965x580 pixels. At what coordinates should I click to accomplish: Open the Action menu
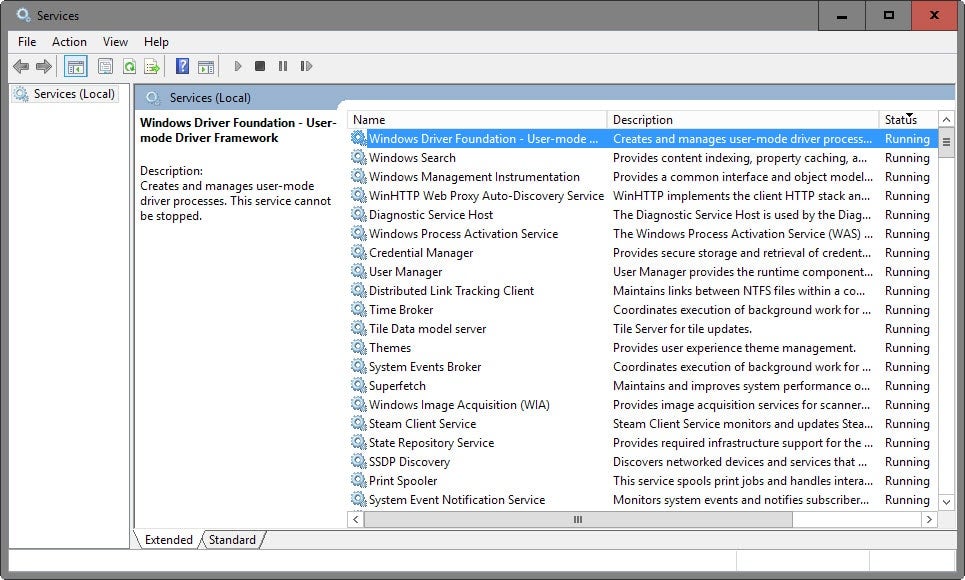coord(69,42)
